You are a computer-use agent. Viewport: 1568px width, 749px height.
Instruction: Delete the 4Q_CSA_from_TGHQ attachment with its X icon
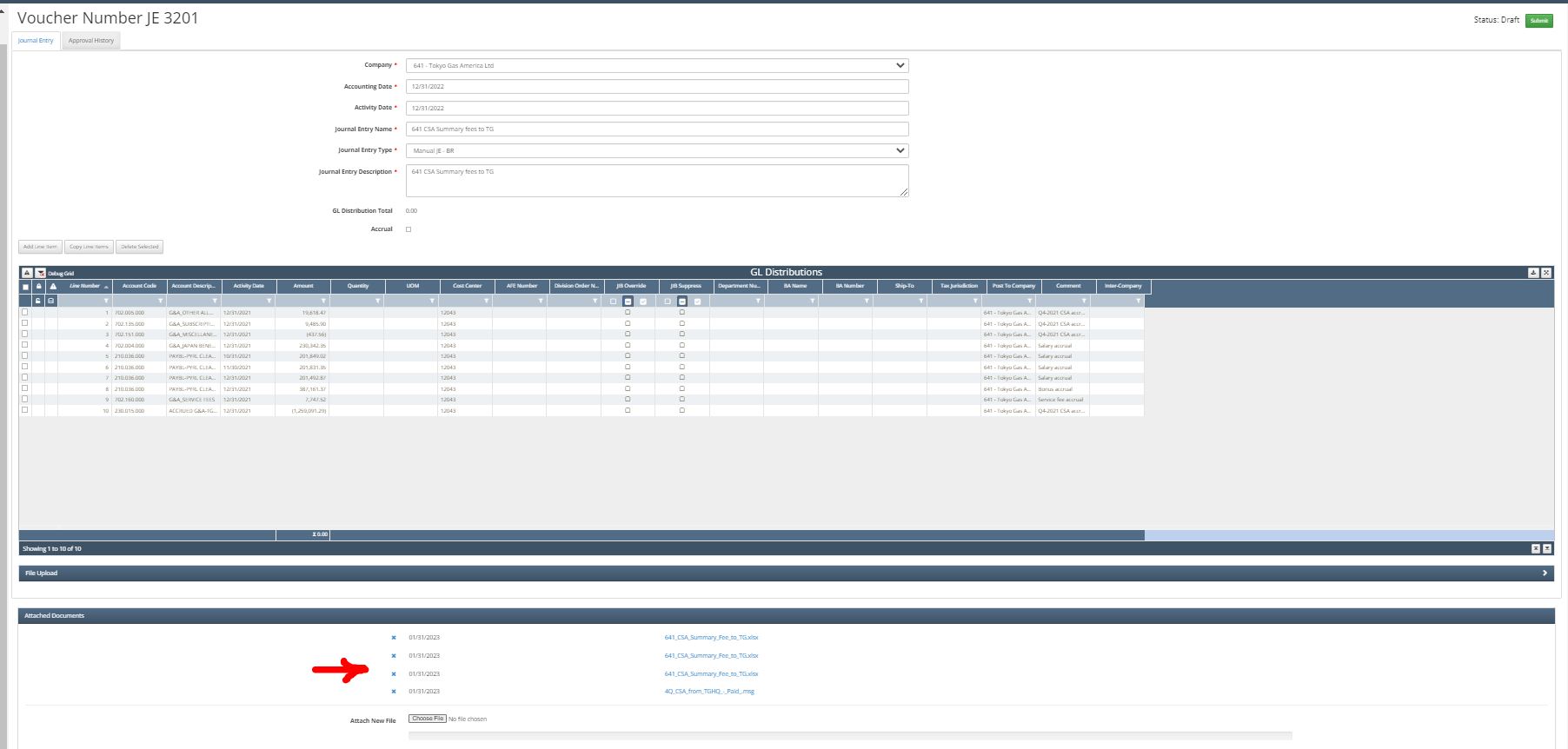tap(394, 692)
